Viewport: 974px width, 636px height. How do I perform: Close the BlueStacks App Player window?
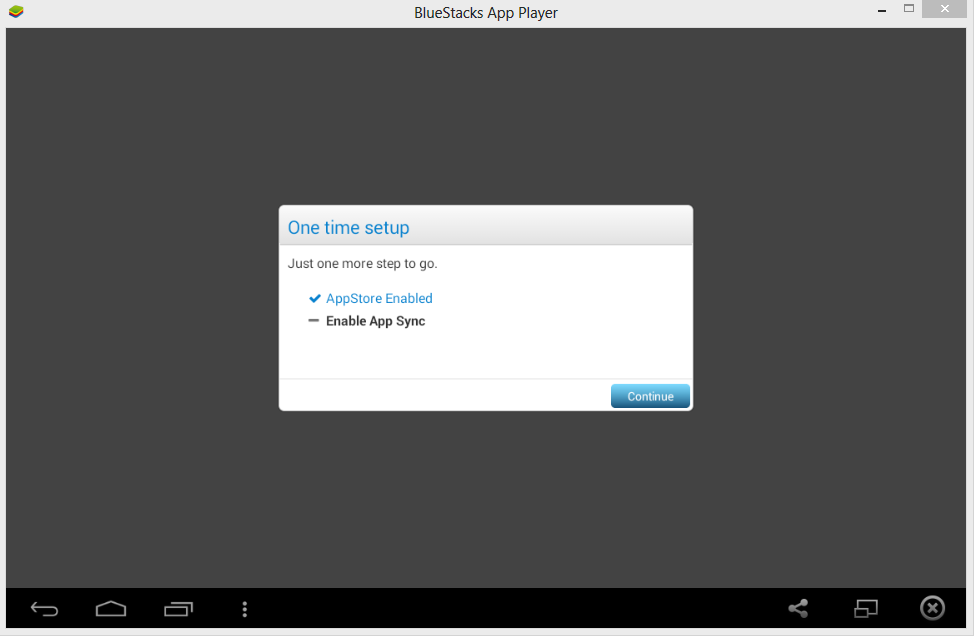click(x=945, y=9)
